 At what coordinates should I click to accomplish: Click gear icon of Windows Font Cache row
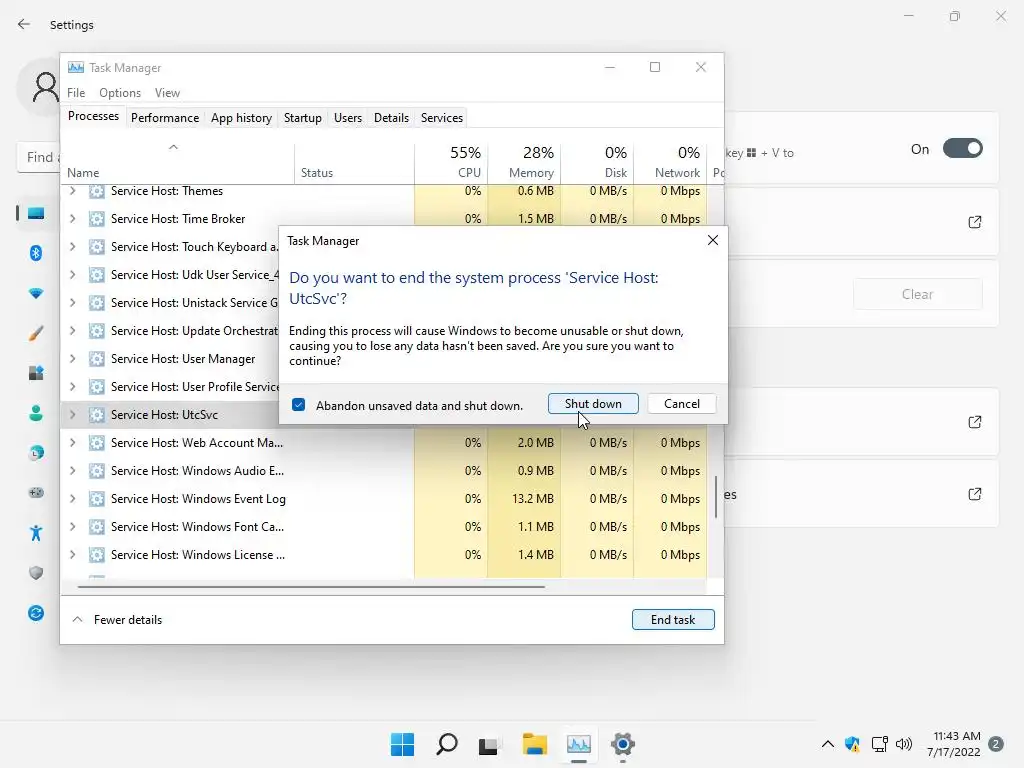coord(97,527)
